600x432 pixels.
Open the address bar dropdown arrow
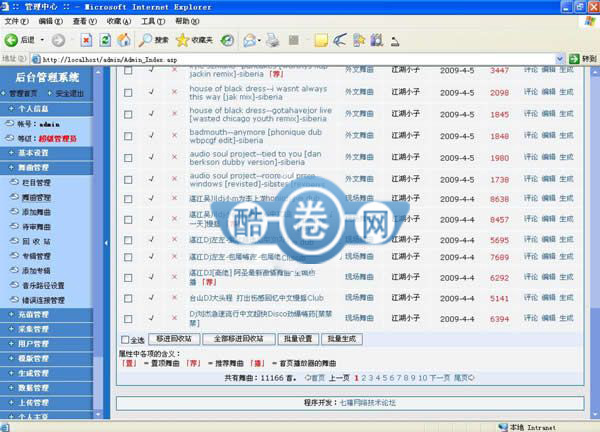[x=559, y=59]
